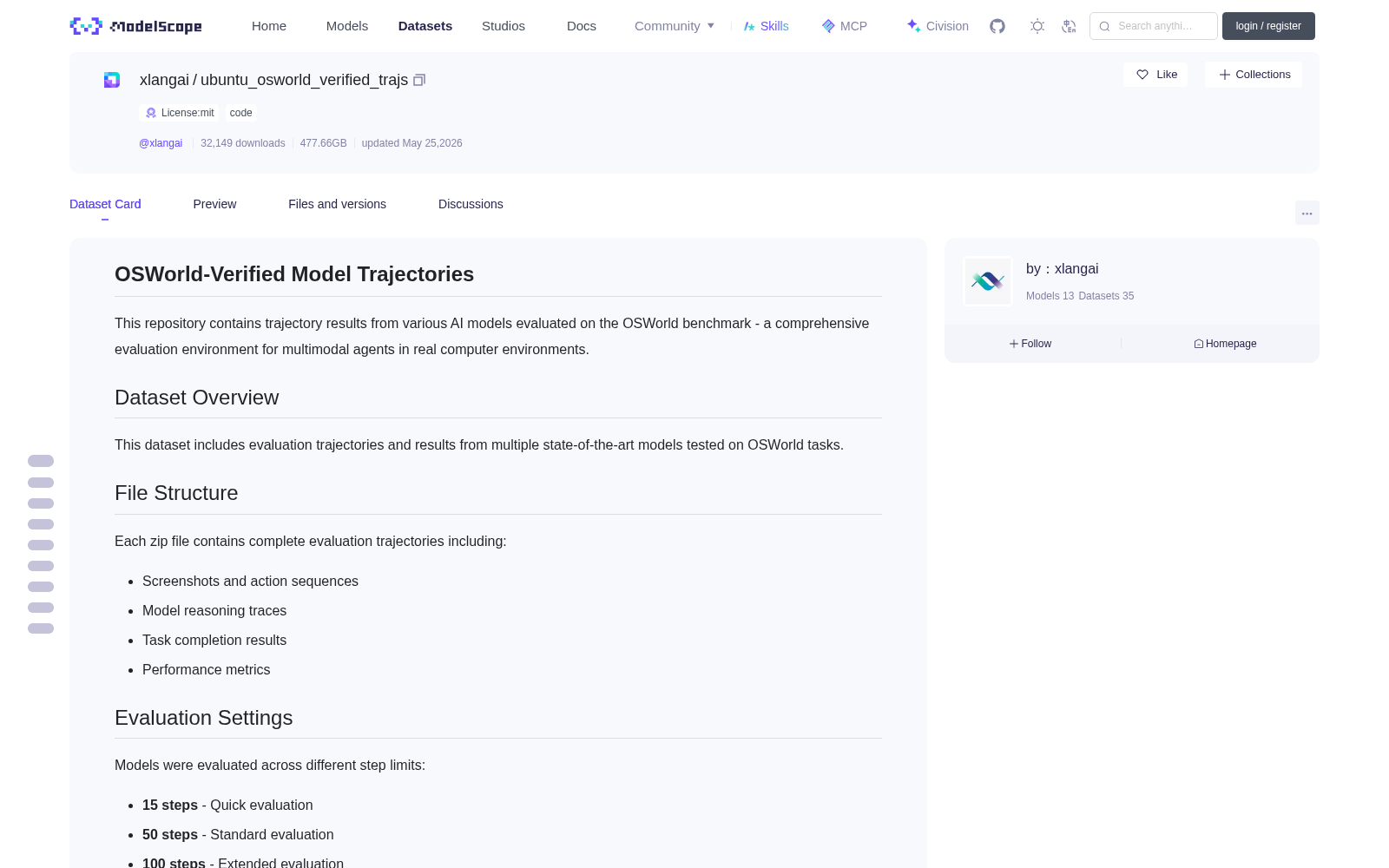Click the dataset cube icon beside xlangai
Viewport: 1389px width, 868px height.
(112, 80)
